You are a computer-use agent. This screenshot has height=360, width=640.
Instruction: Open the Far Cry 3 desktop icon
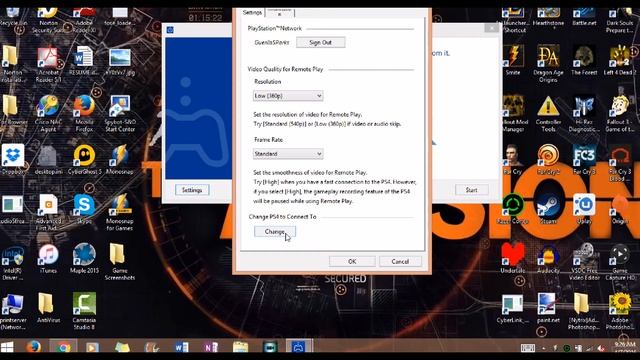click(x=584, y=159)
